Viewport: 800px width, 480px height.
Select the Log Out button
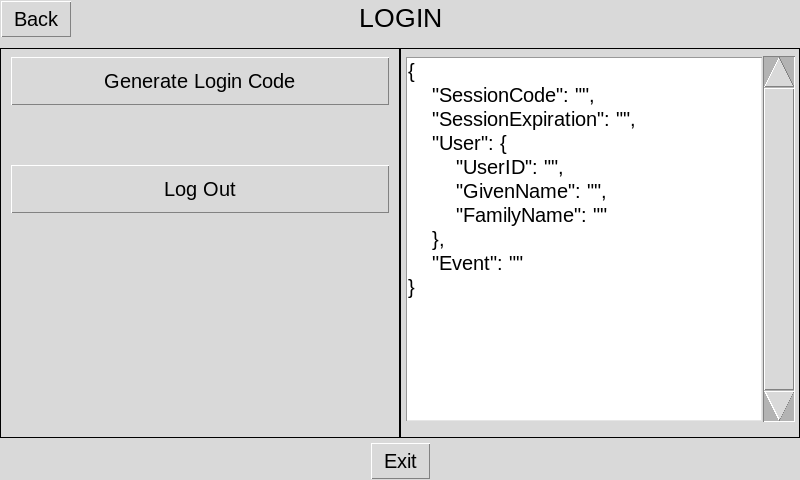[x=200, y=189]
